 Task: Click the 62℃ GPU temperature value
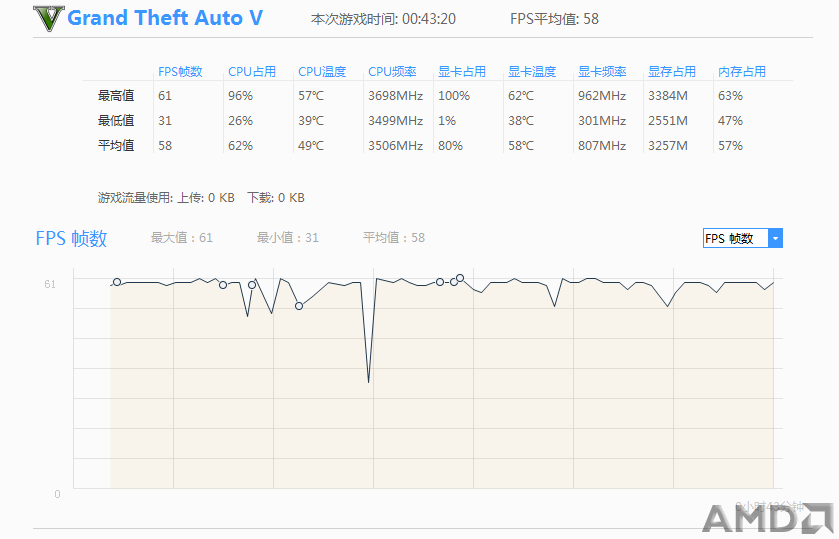(521, 96)
